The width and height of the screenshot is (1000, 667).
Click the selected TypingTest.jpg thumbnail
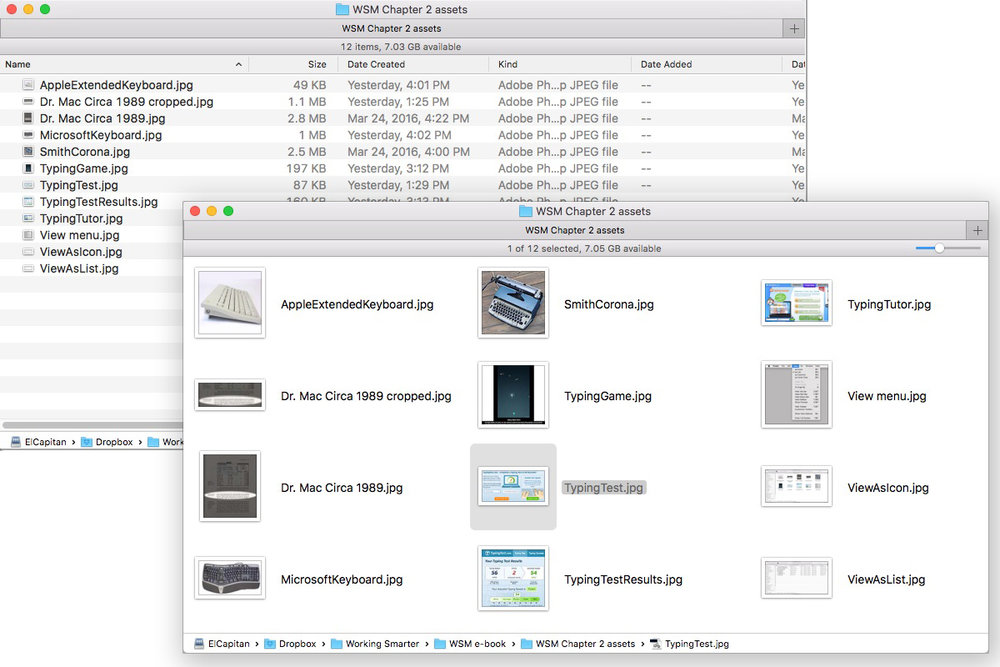click(x=513, y=487)
